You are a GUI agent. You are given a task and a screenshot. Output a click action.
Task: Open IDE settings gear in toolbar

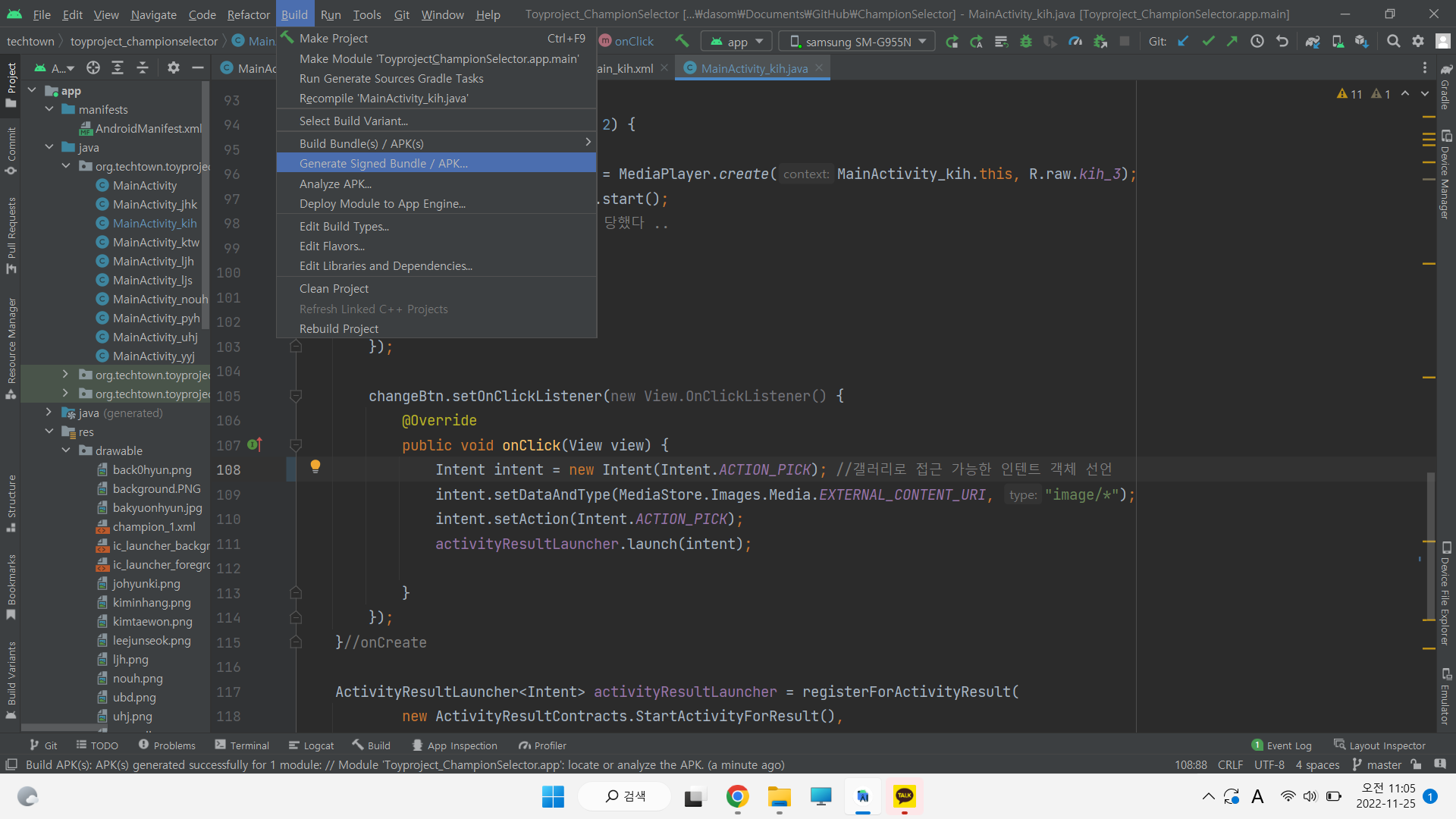[1418, 41]
